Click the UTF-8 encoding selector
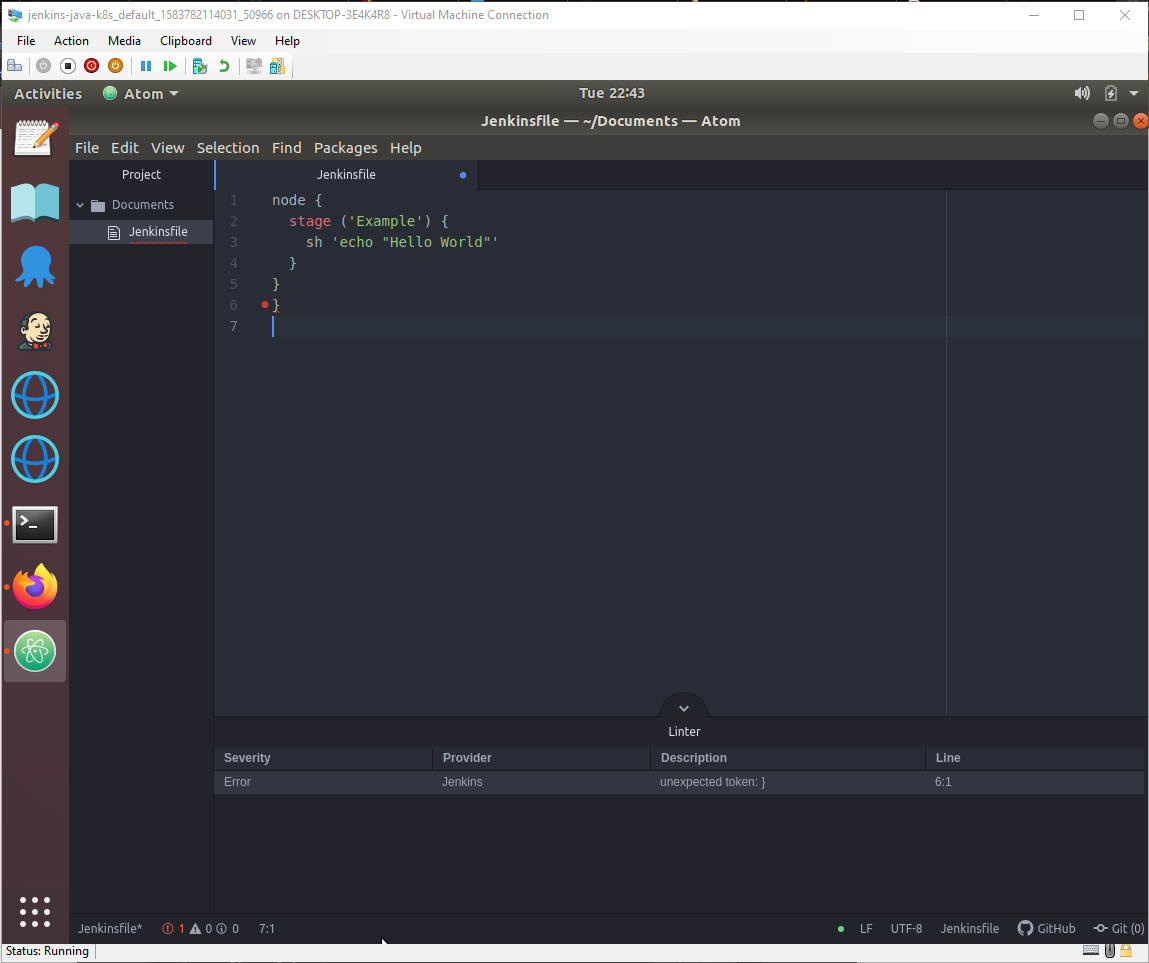The width and height of the screenshot is (1149, 963). pyautogui.click(x=906, y=928)
